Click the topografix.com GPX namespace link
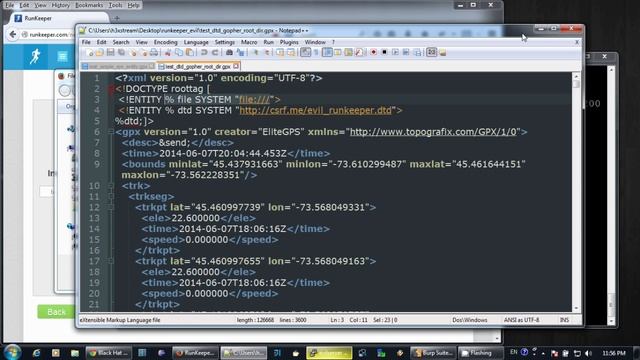The width and height of the screenshot is (640, 360). point(433,132)
